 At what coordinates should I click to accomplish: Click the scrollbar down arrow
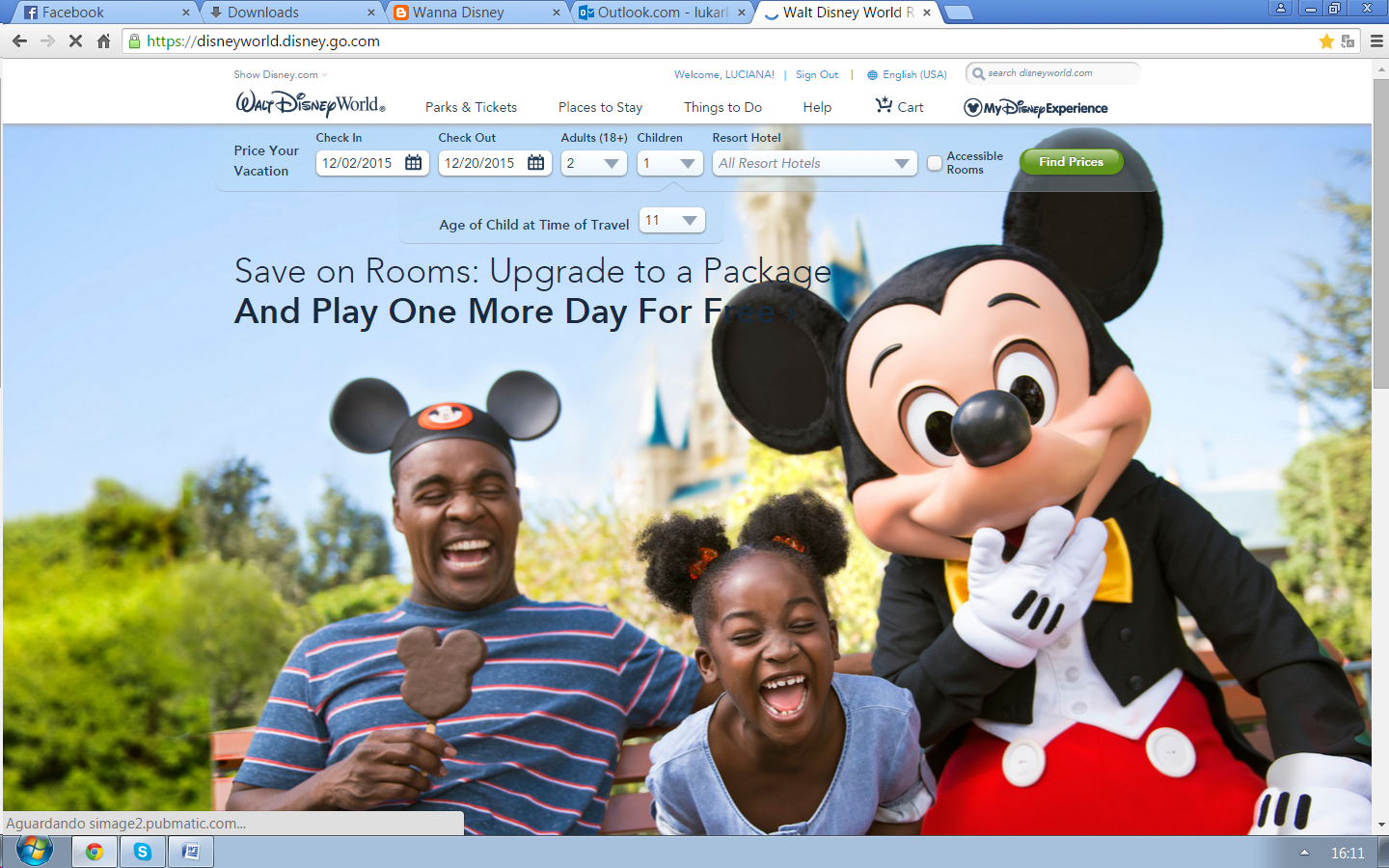1380,826
